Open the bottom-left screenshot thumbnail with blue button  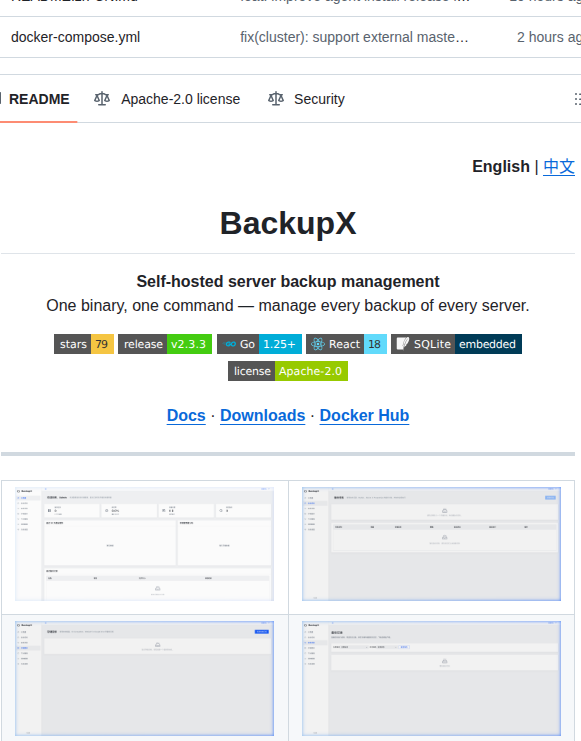point(145,679)
